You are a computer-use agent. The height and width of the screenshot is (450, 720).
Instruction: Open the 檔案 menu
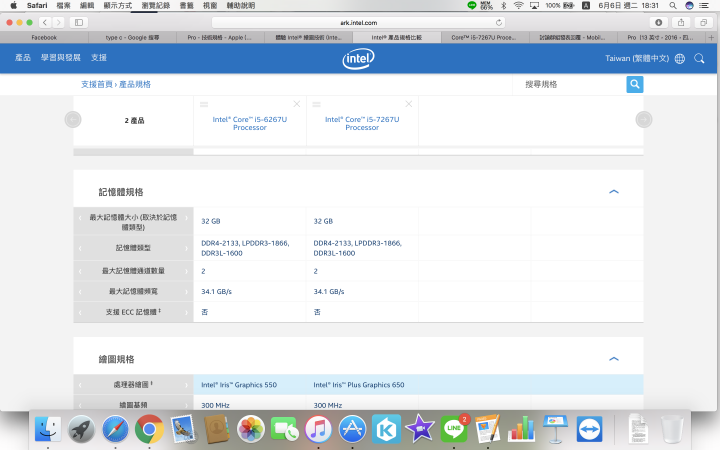pos(63,6)
